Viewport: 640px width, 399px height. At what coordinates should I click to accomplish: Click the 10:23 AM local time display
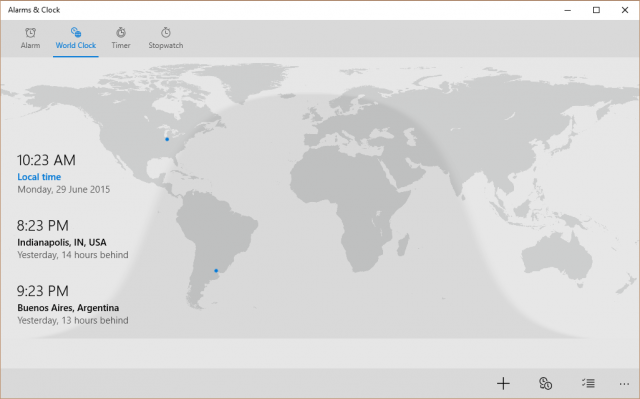click(x=46, y=160)
